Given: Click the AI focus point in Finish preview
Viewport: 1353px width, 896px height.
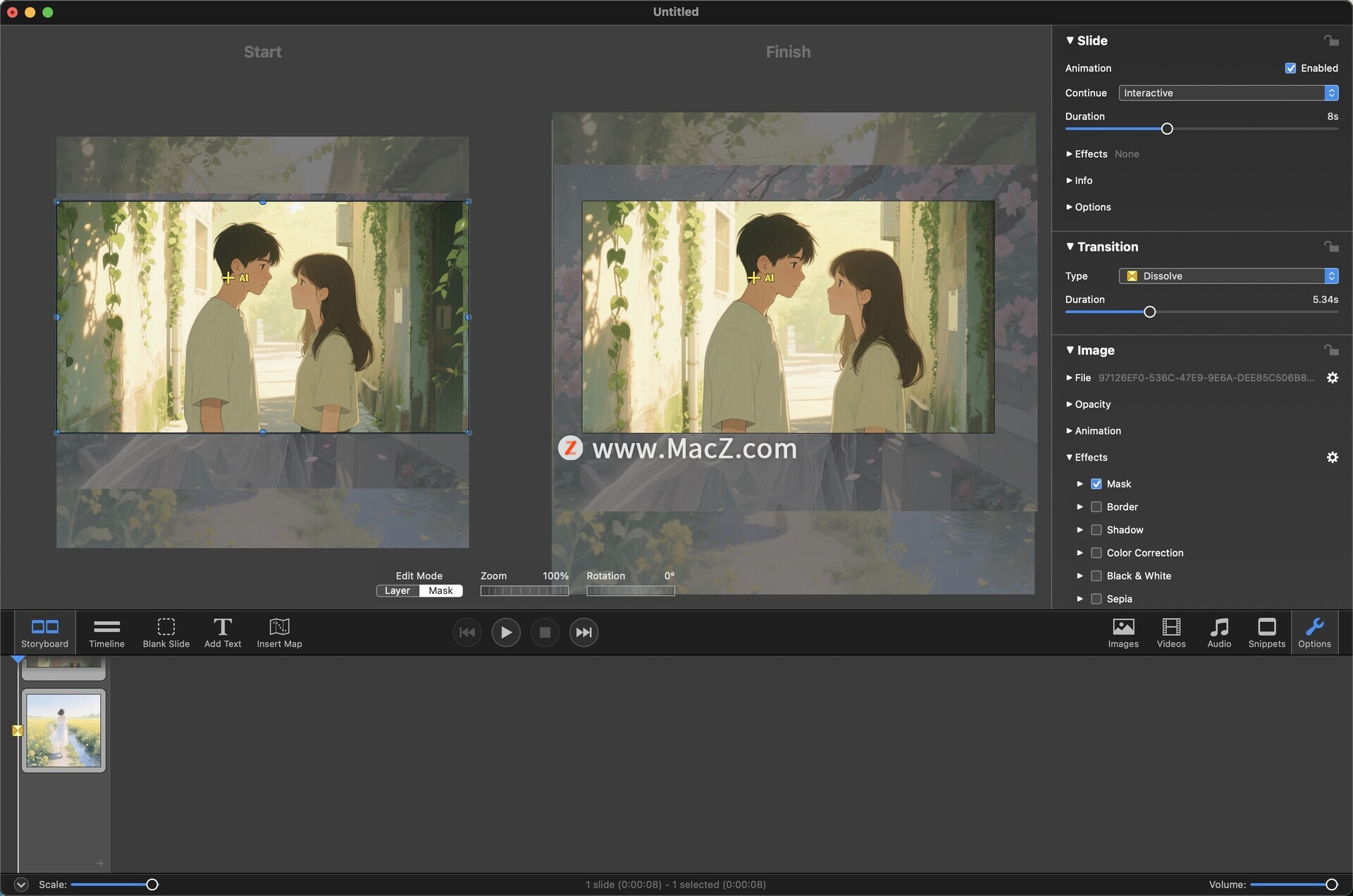Looking at the screenshot, I should tap(753, 278).
